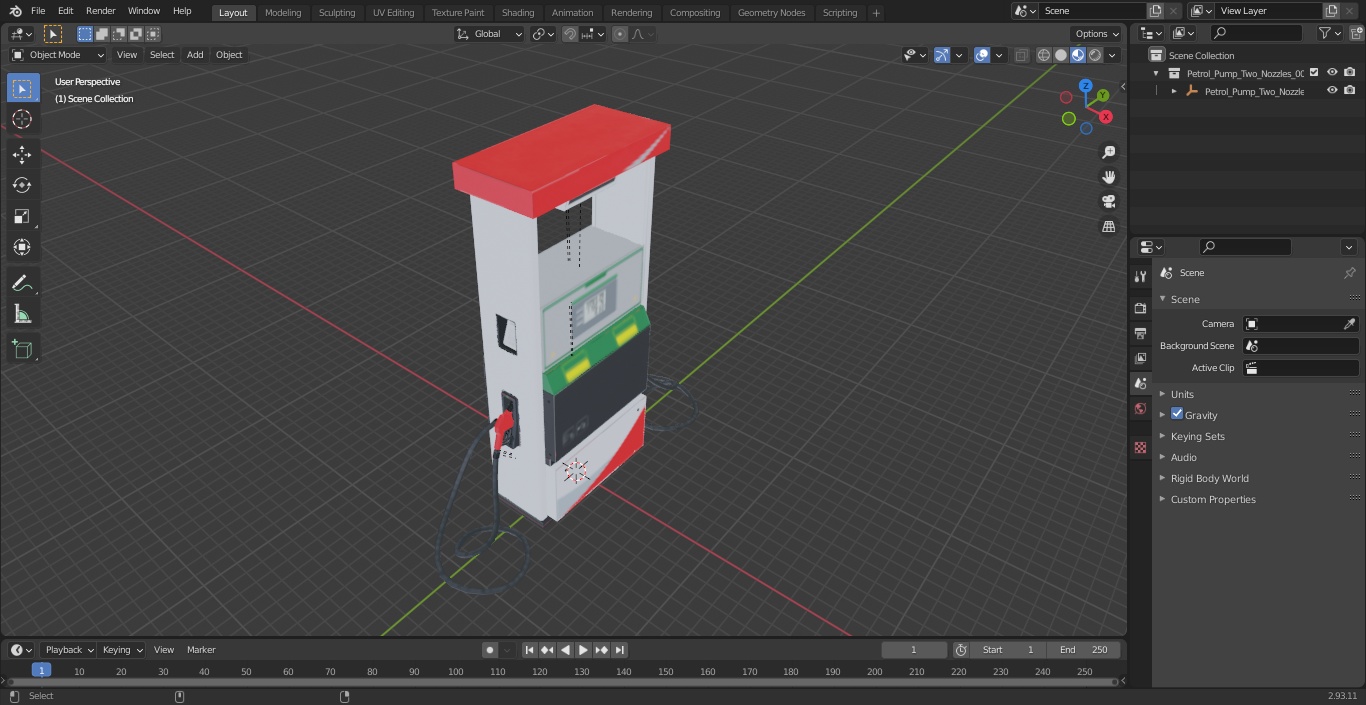1366x705 pixels.
Task: Toggle snapping magnet in header
Action: point(569,34)
